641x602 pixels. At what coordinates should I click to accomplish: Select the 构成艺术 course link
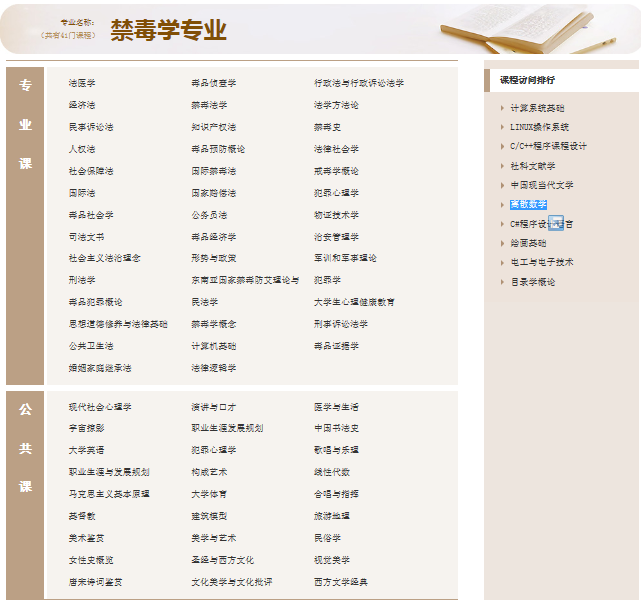coord(209,472)
